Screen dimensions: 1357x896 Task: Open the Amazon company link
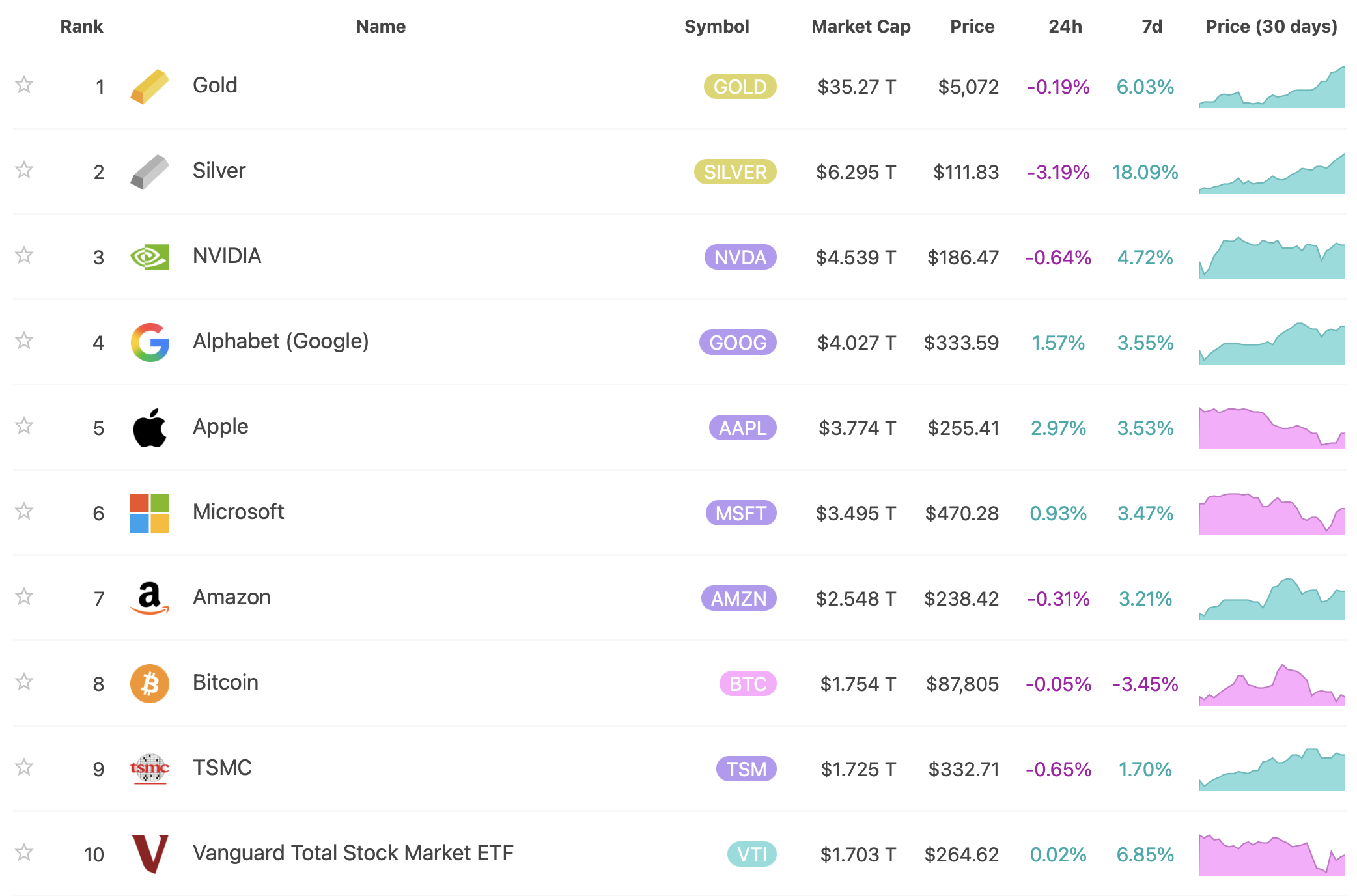coord(232,597)
